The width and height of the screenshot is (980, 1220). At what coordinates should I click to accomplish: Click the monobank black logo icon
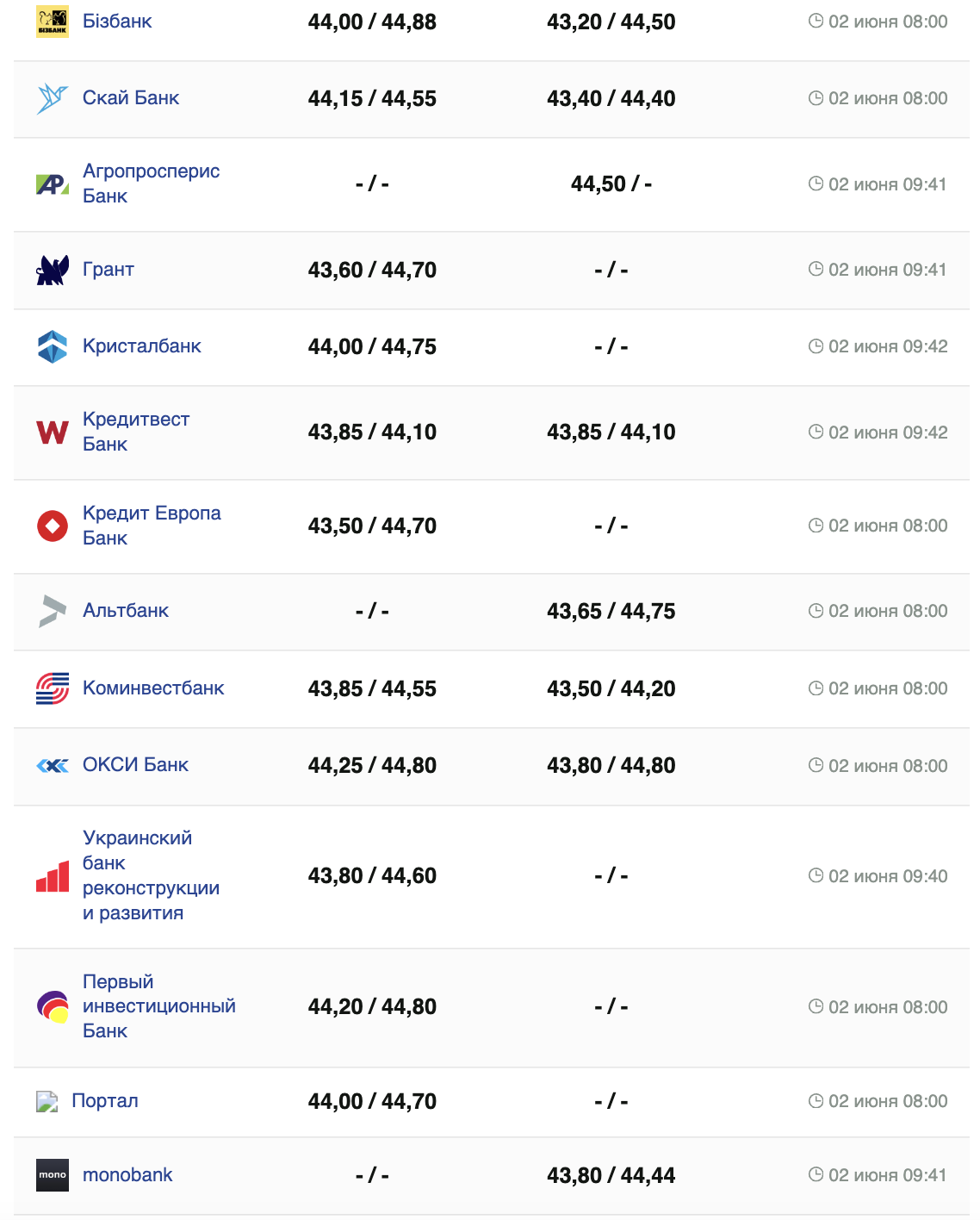point(53,1175)
